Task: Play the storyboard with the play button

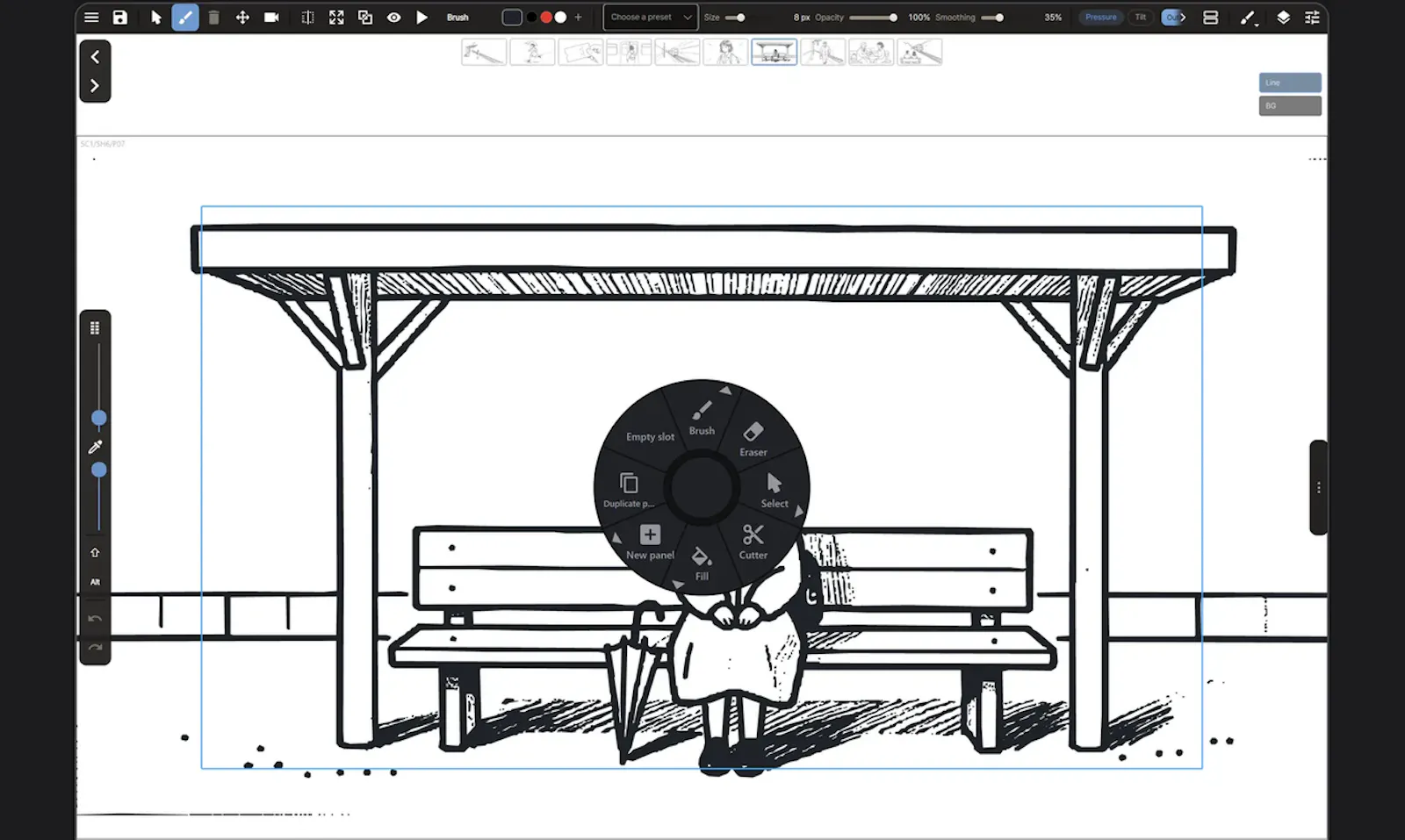Action: (x=422, y=18)
